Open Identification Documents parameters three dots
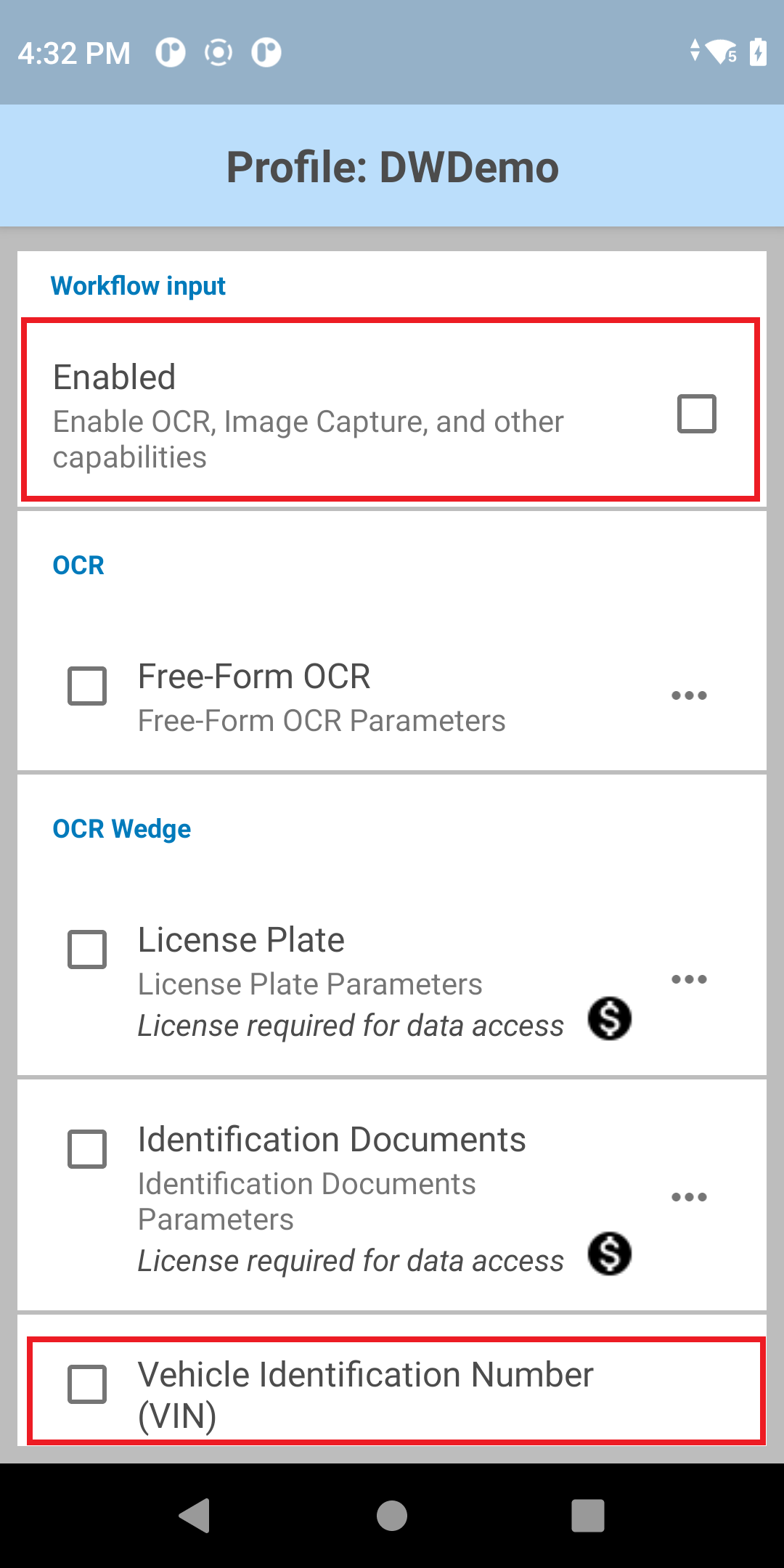The width and height of the screenshot is (784, 1568). pos(689,1197)
